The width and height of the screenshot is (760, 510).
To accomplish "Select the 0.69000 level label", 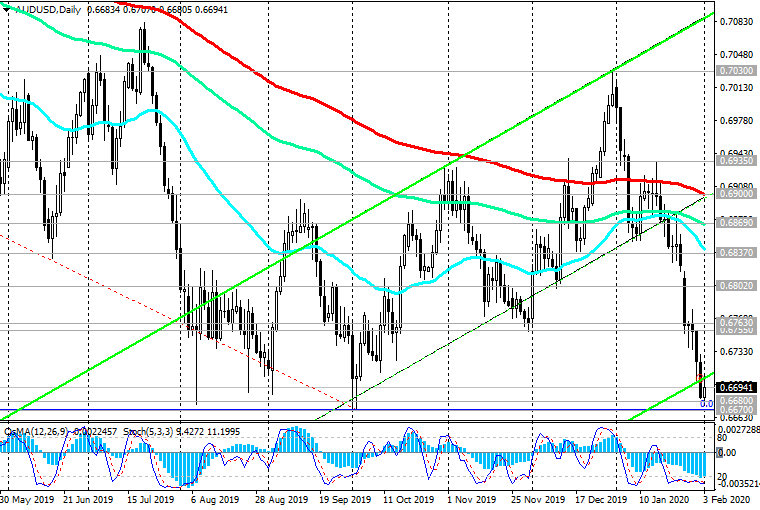I will [x=736, y=193].
